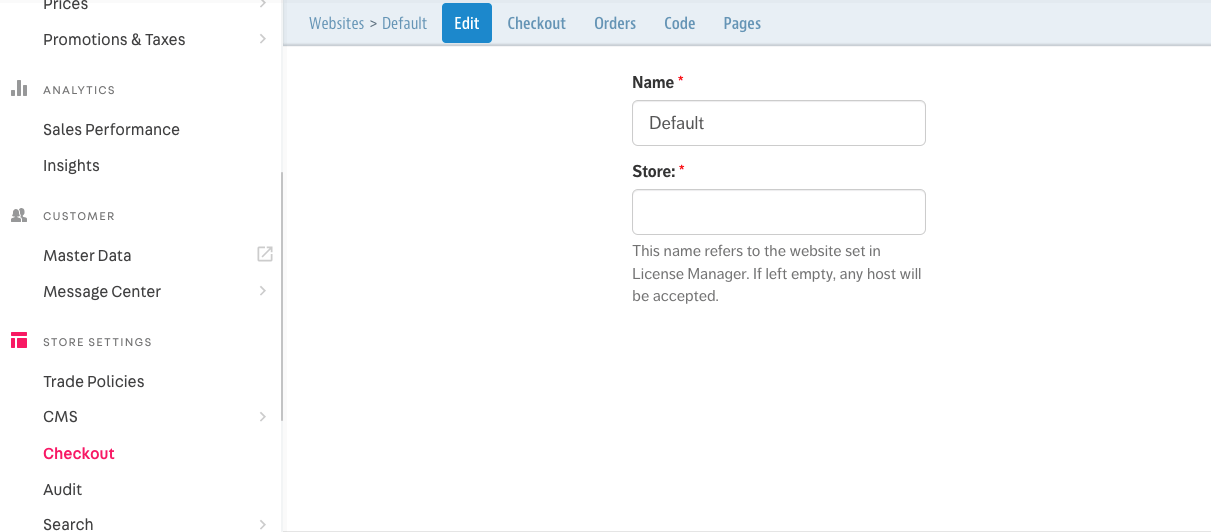Click the ANALYTICS section heading
The height and width of the screenshot is (532, 1211).
click(x=79, y=90)
